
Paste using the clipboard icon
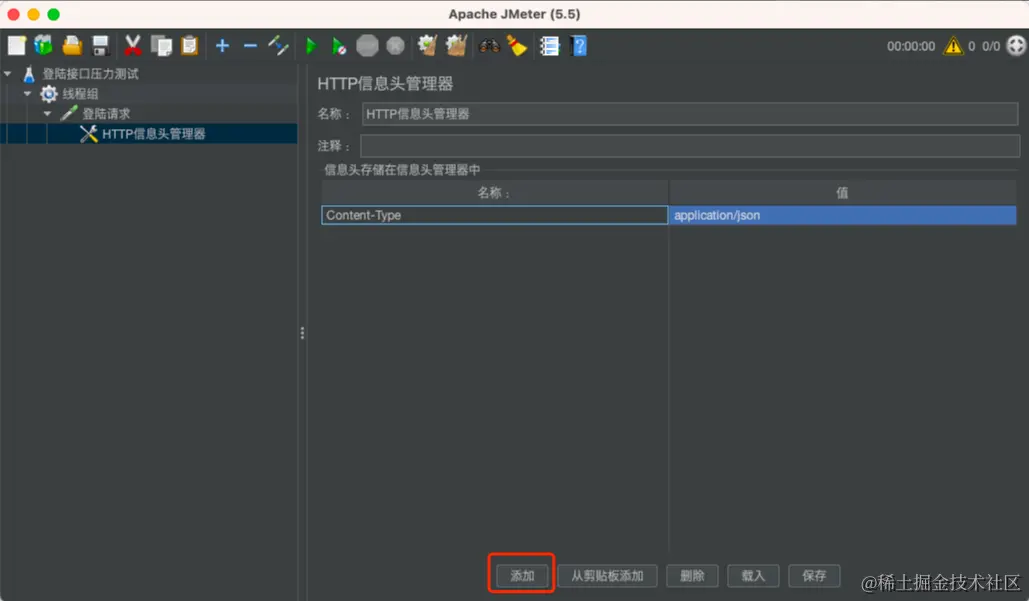point(190,45)
